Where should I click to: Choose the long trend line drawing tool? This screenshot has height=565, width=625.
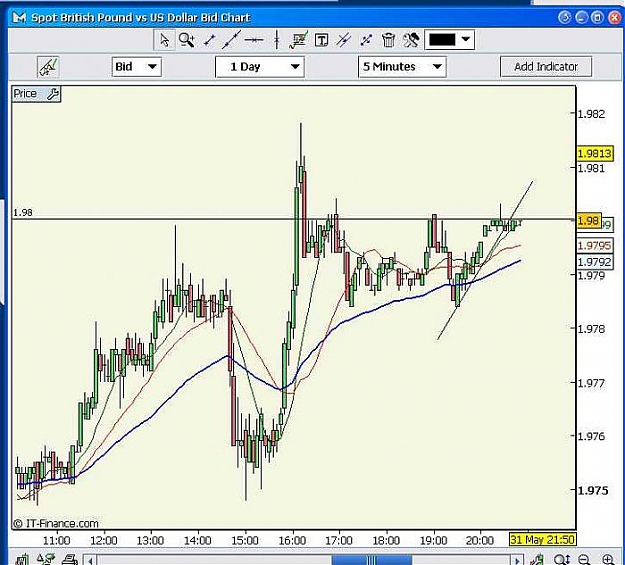pos(231,40)
